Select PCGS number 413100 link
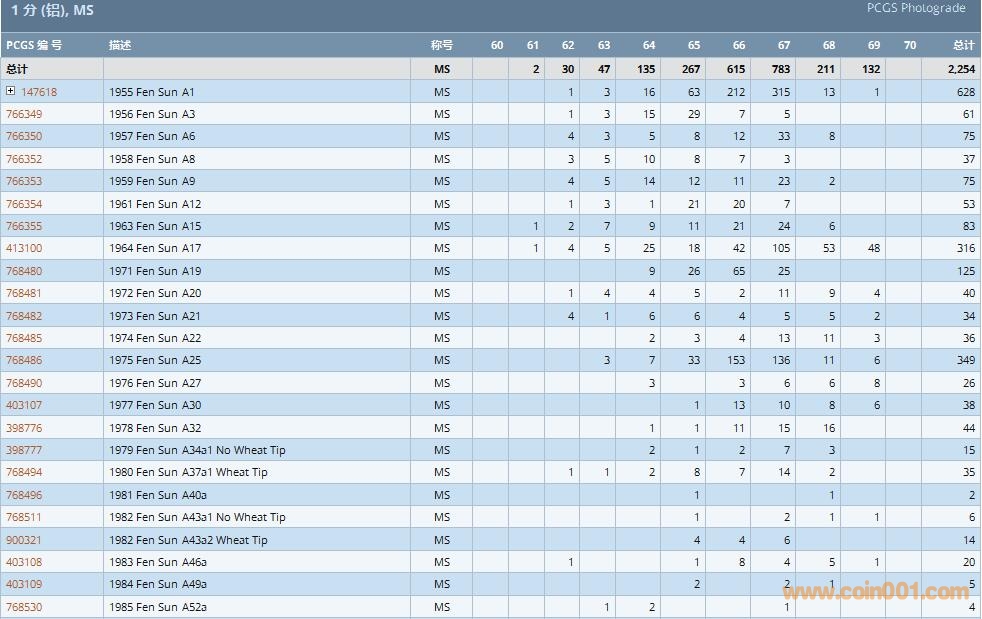This screenshot has height=619, width=982. coord(24,248)
